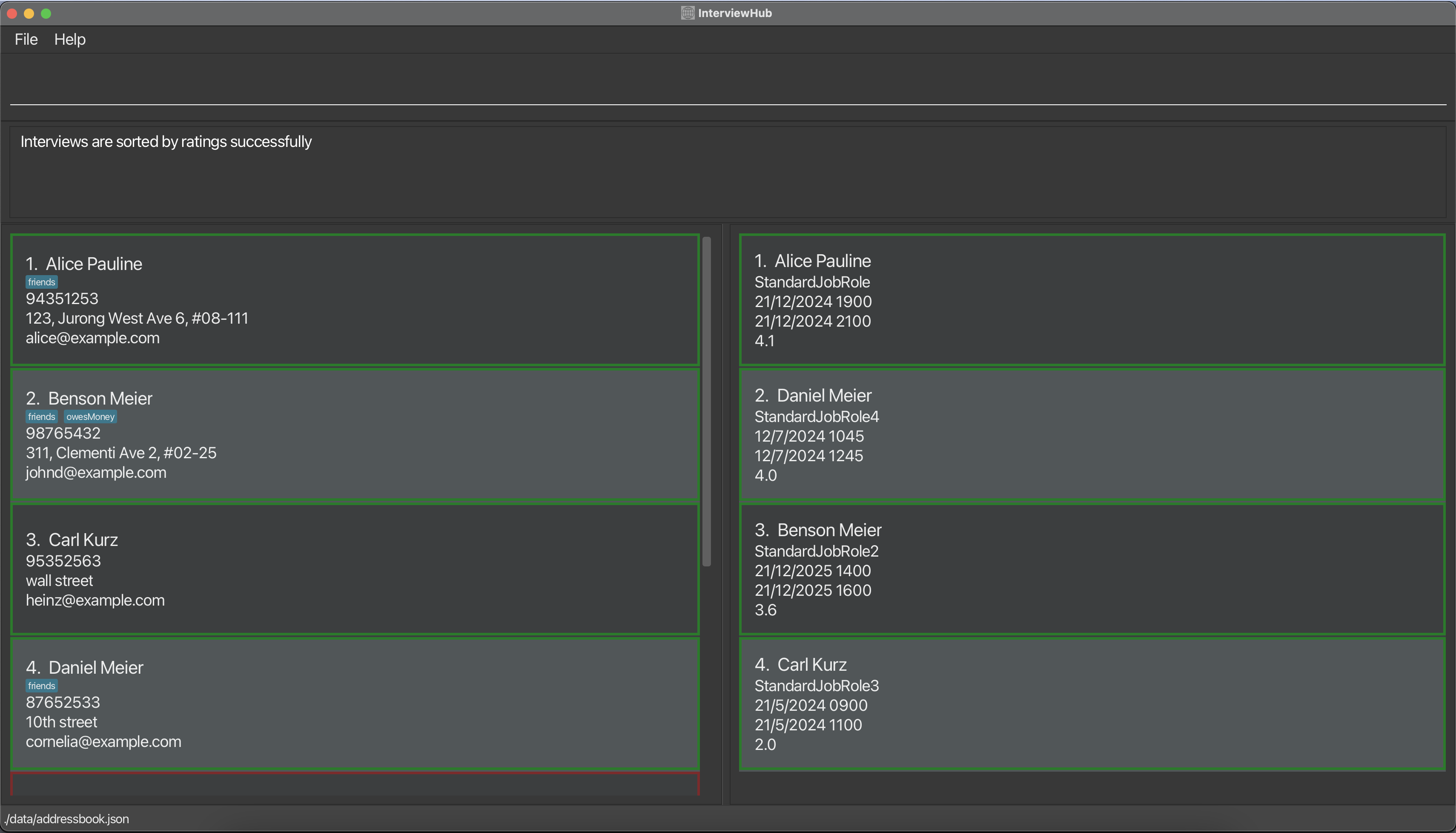Image resolution: width=1456 pixels, height=833 pixels.
Task: Click email cornelia@example.com
Action: (103, 741)
